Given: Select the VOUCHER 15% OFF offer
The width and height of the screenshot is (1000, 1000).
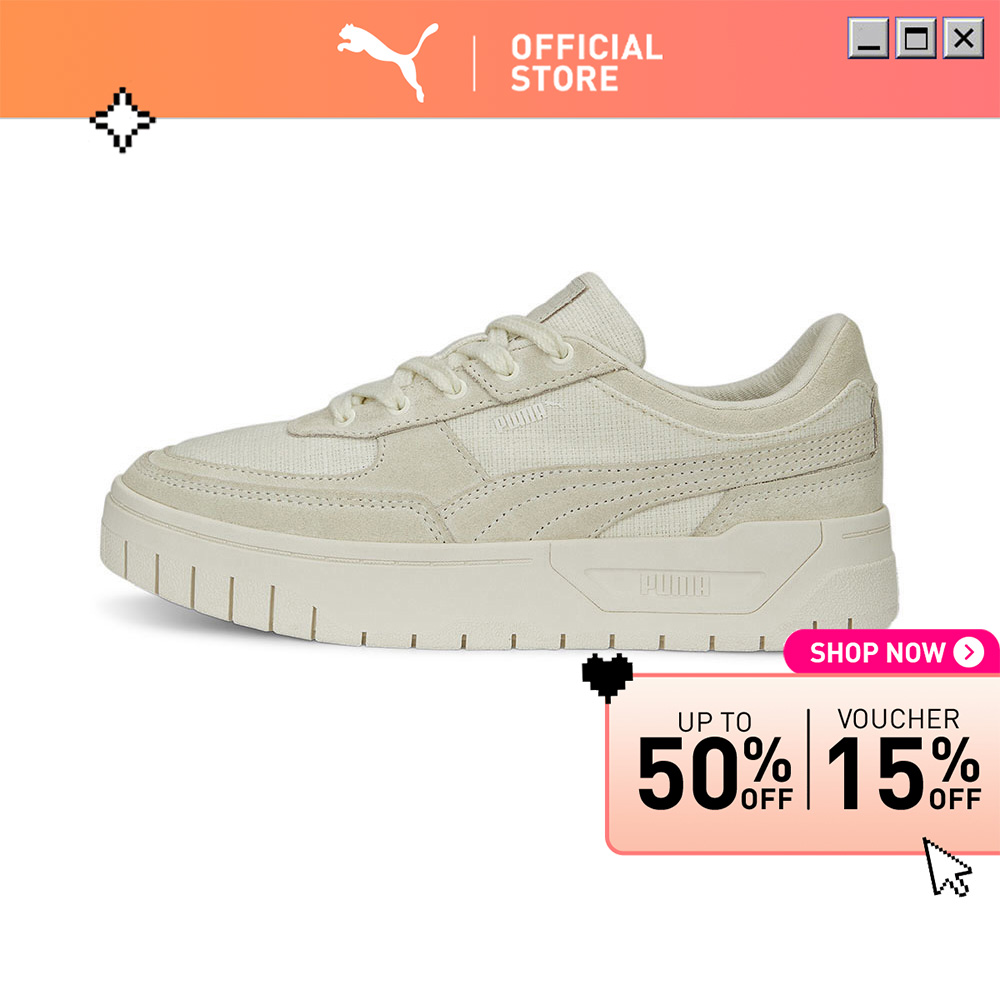Looking at the screenshot, I should click(x=903, y=759).
